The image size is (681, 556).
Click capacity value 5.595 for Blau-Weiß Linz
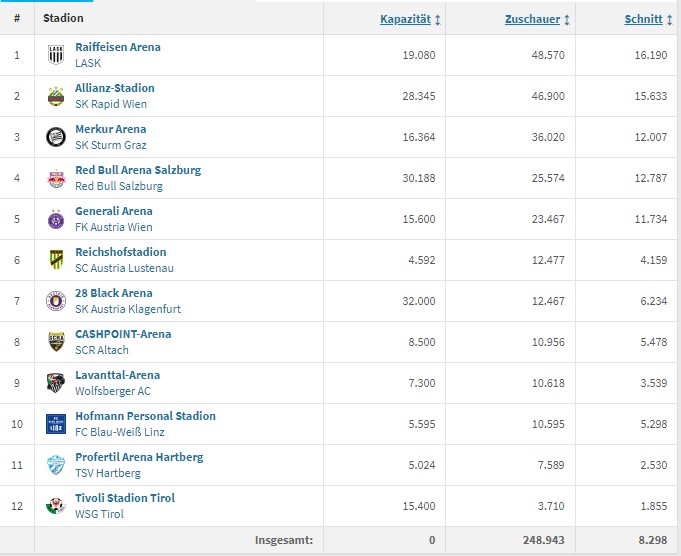pyautogui.click(x=422, y=424)
